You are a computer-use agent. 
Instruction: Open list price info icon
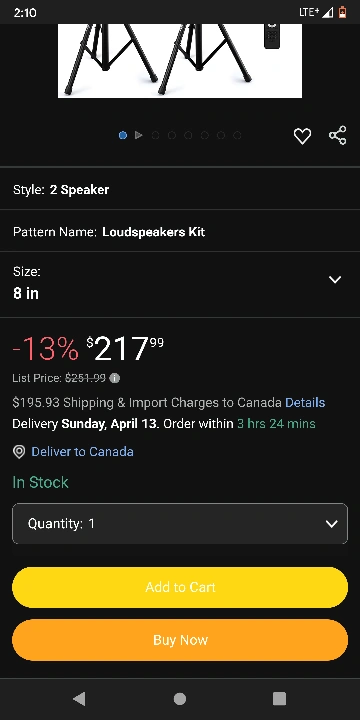(x=115, y=378)
